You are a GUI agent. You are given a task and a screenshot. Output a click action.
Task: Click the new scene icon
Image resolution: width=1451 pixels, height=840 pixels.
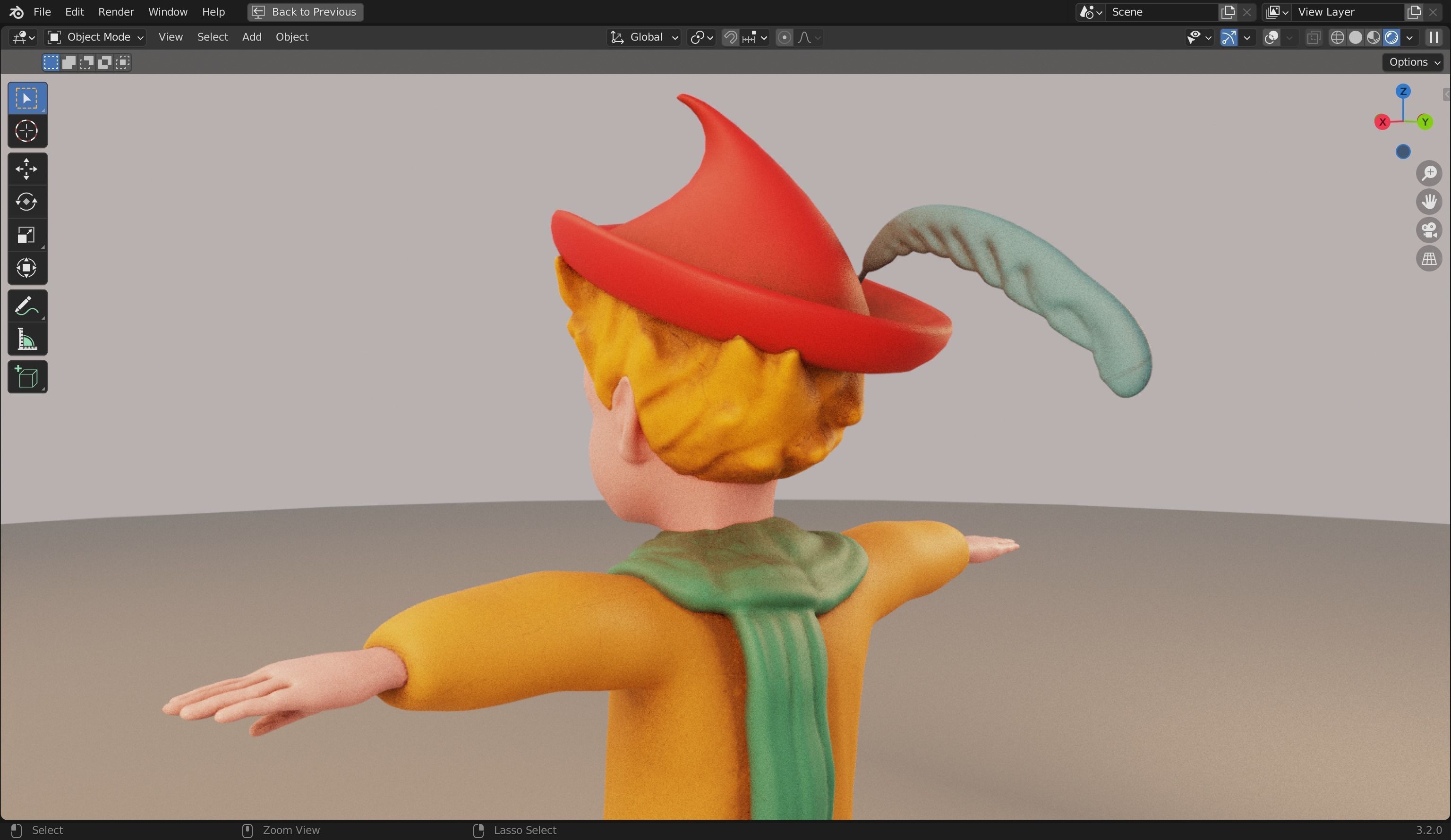1228,12
